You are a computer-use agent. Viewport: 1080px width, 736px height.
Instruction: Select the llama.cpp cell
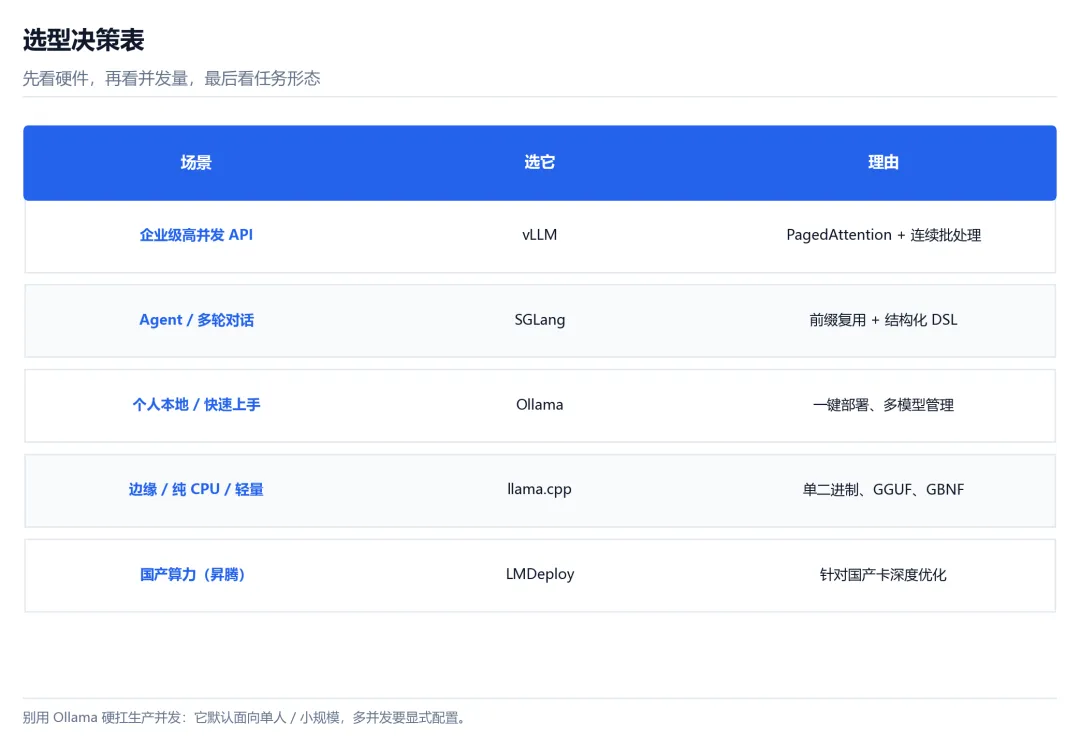tap(539, 490)
